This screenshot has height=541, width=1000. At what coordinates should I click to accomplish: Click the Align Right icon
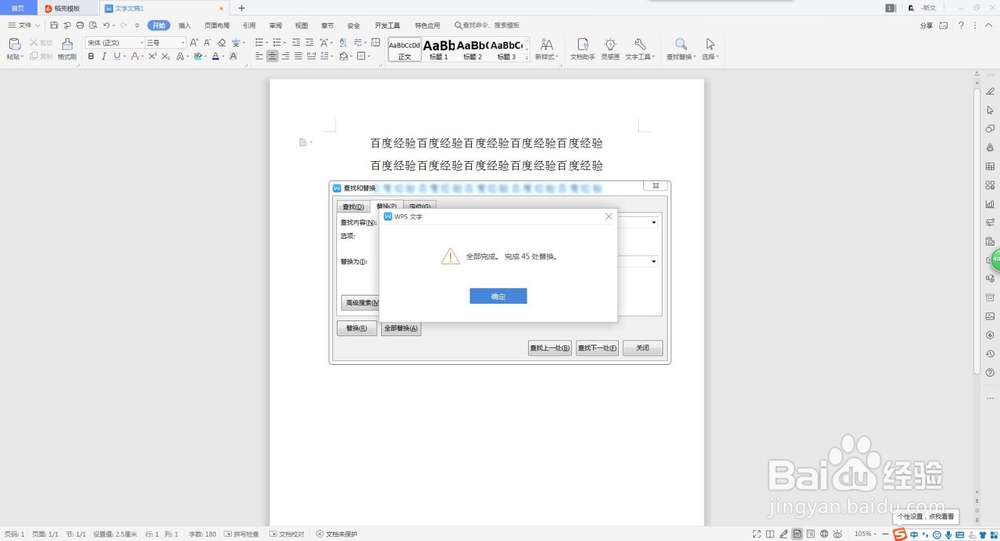[285, 56]
